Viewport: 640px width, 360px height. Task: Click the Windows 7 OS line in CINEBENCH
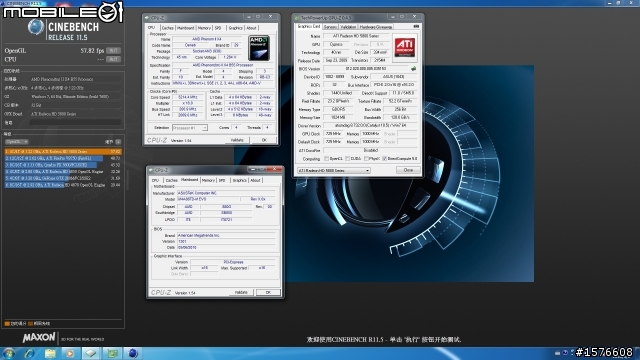[x=75, y=97]
